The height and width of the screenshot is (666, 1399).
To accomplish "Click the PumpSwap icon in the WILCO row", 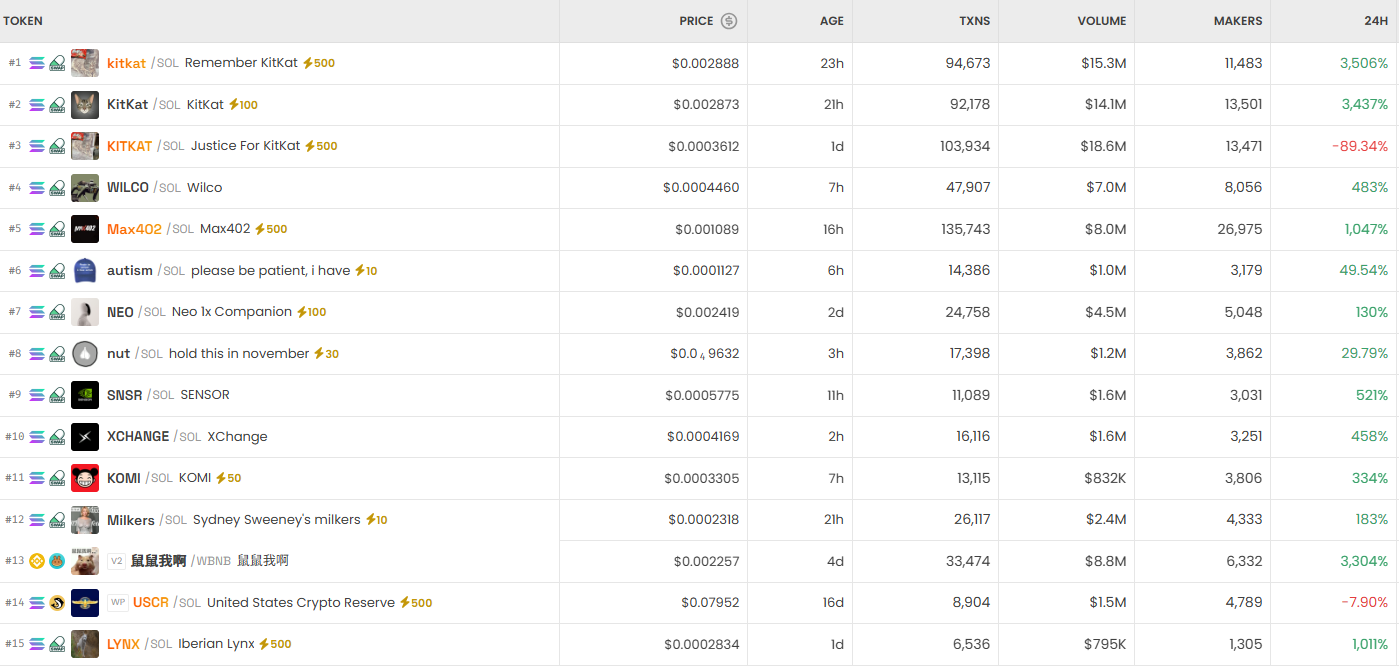I will [57, 188].
